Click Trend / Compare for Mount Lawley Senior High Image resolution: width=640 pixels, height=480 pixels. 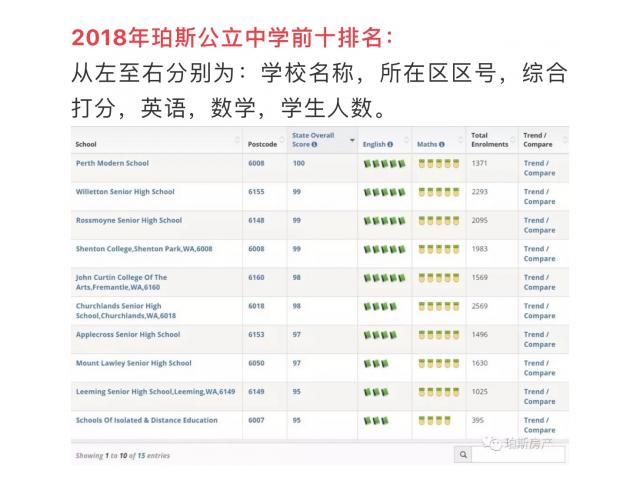(x=539, y=368)
